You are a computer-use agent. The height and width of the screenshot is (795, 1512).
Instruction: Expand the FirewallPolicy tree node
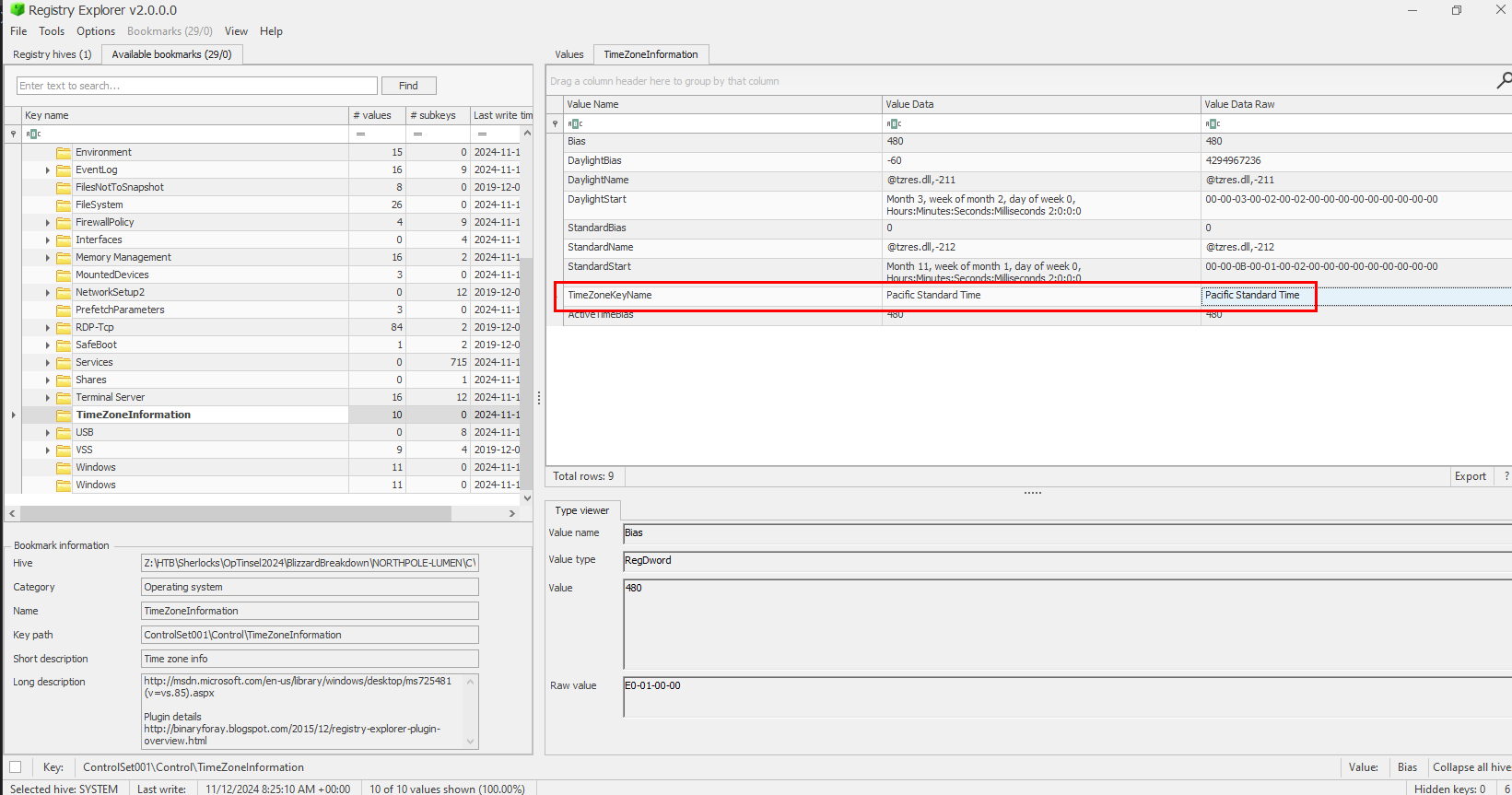click(x=48, y=222)
